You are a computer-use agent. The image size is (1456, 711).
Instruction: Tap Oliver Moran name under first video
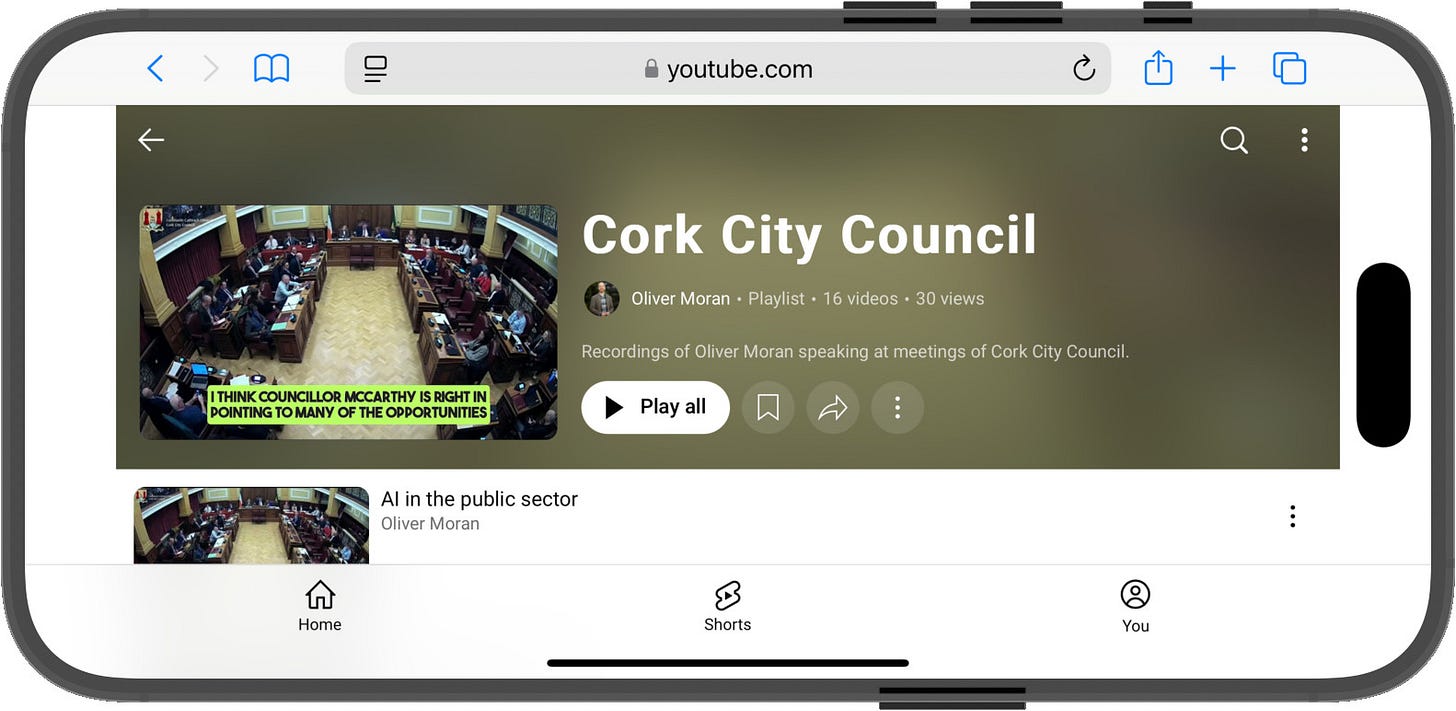(x=430, y=524)
